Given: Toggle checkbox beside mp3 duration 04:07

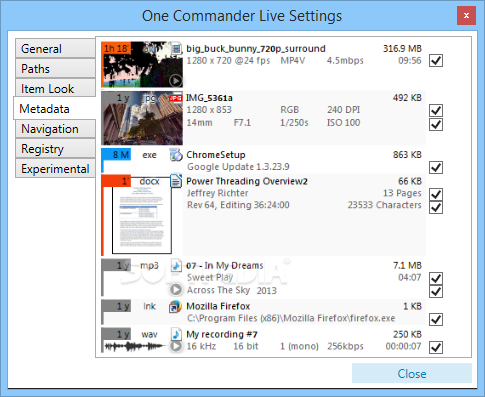Looking at the screenshot, I should point(436,278).
